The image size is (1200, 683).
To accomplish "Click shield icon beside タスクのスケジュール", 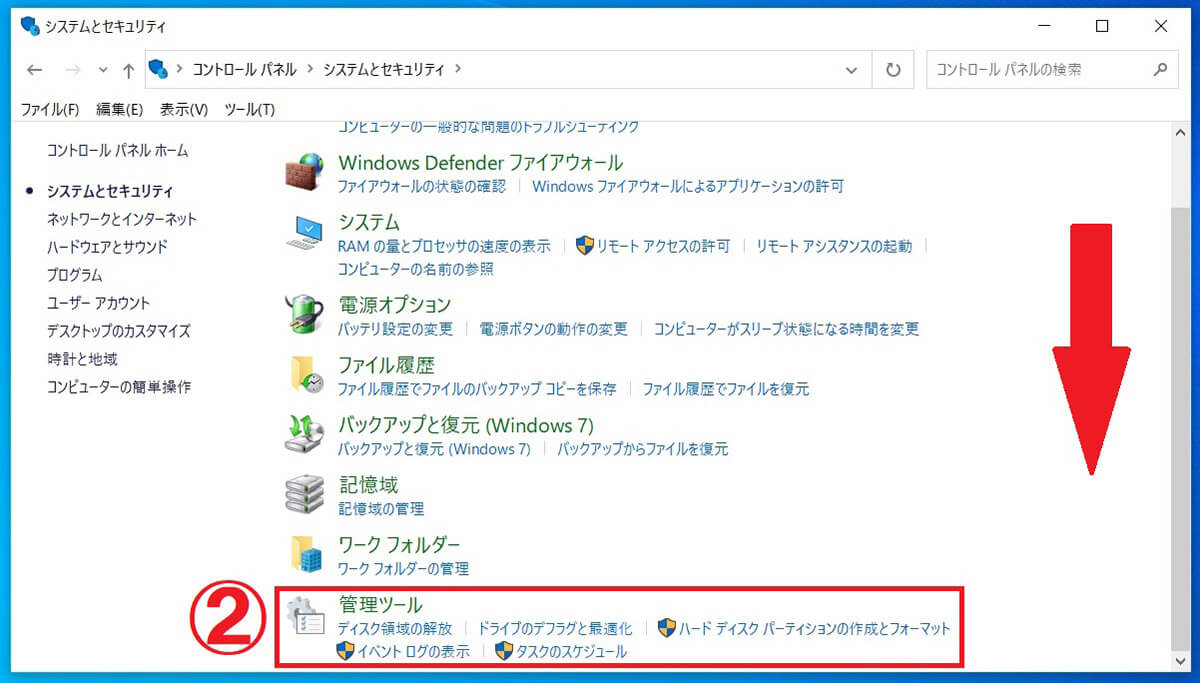I will [x=504, y=652].
